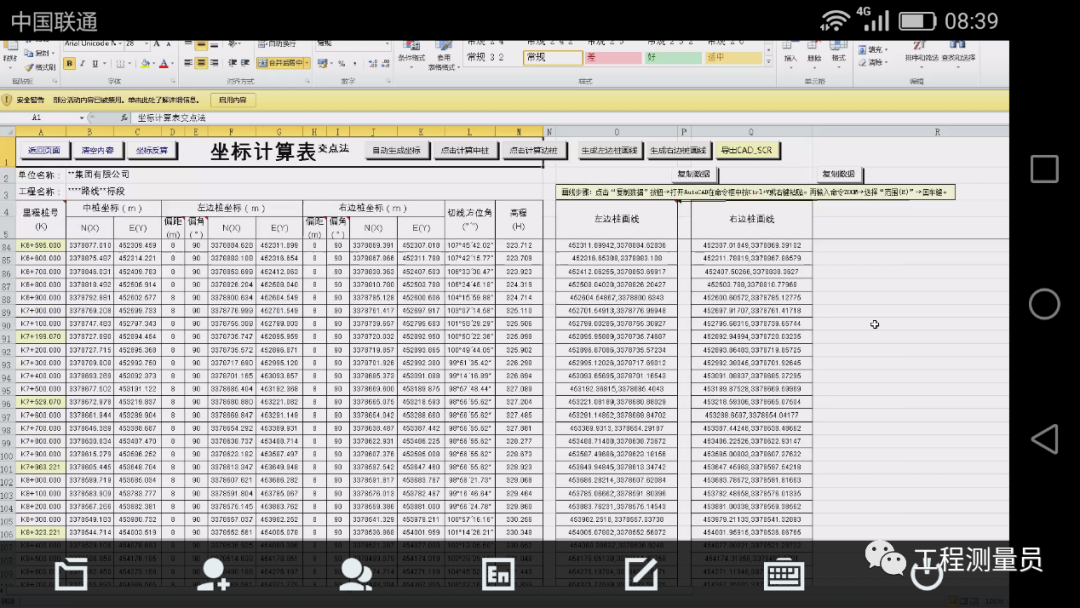Toggle middle vertical alignment

pyautogui.click(x=201, y=45)
